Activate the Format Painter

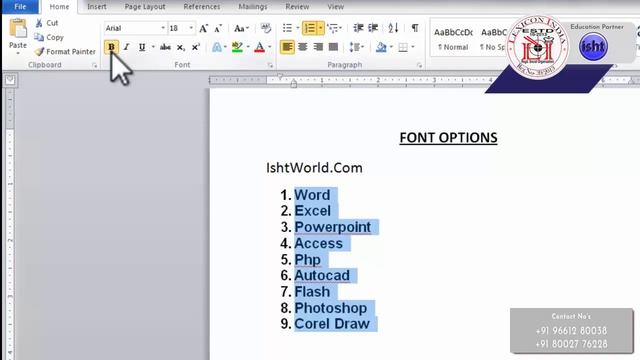point(65,51)
